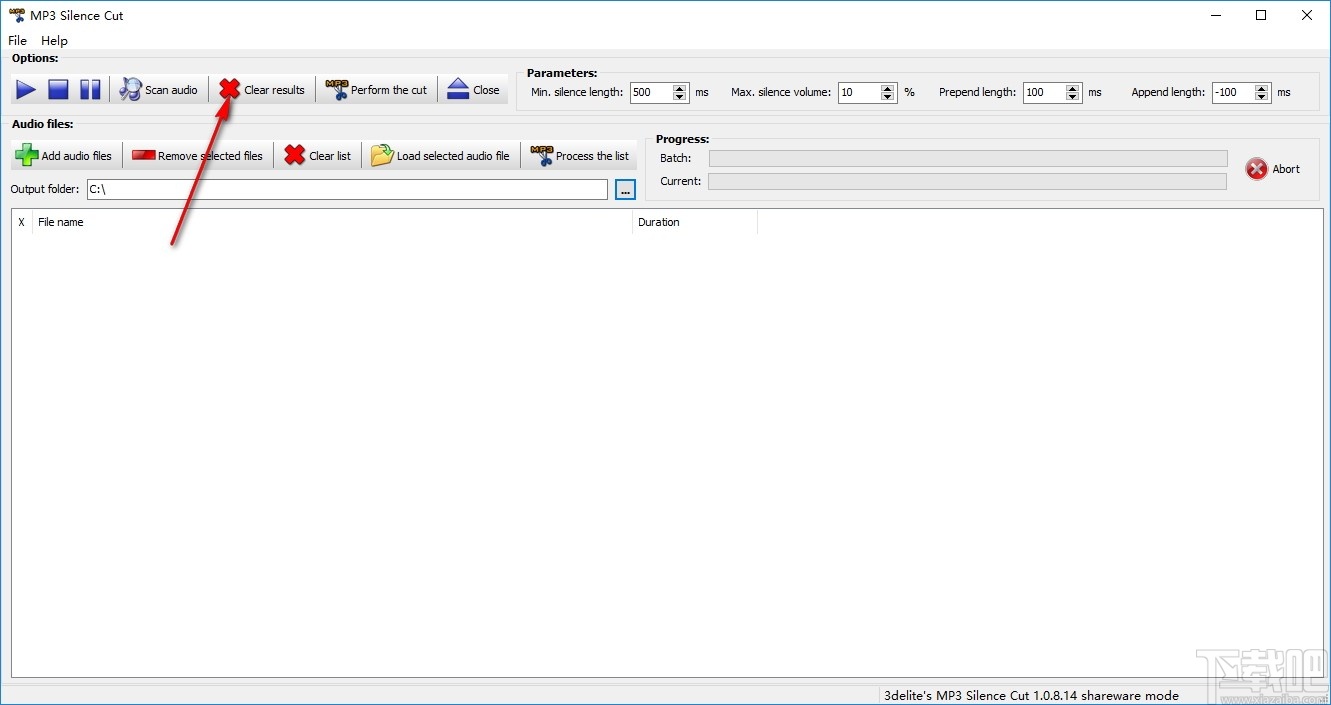Increase Prepend length with up arrow

pyautogui.click(x=1073, y=88)
